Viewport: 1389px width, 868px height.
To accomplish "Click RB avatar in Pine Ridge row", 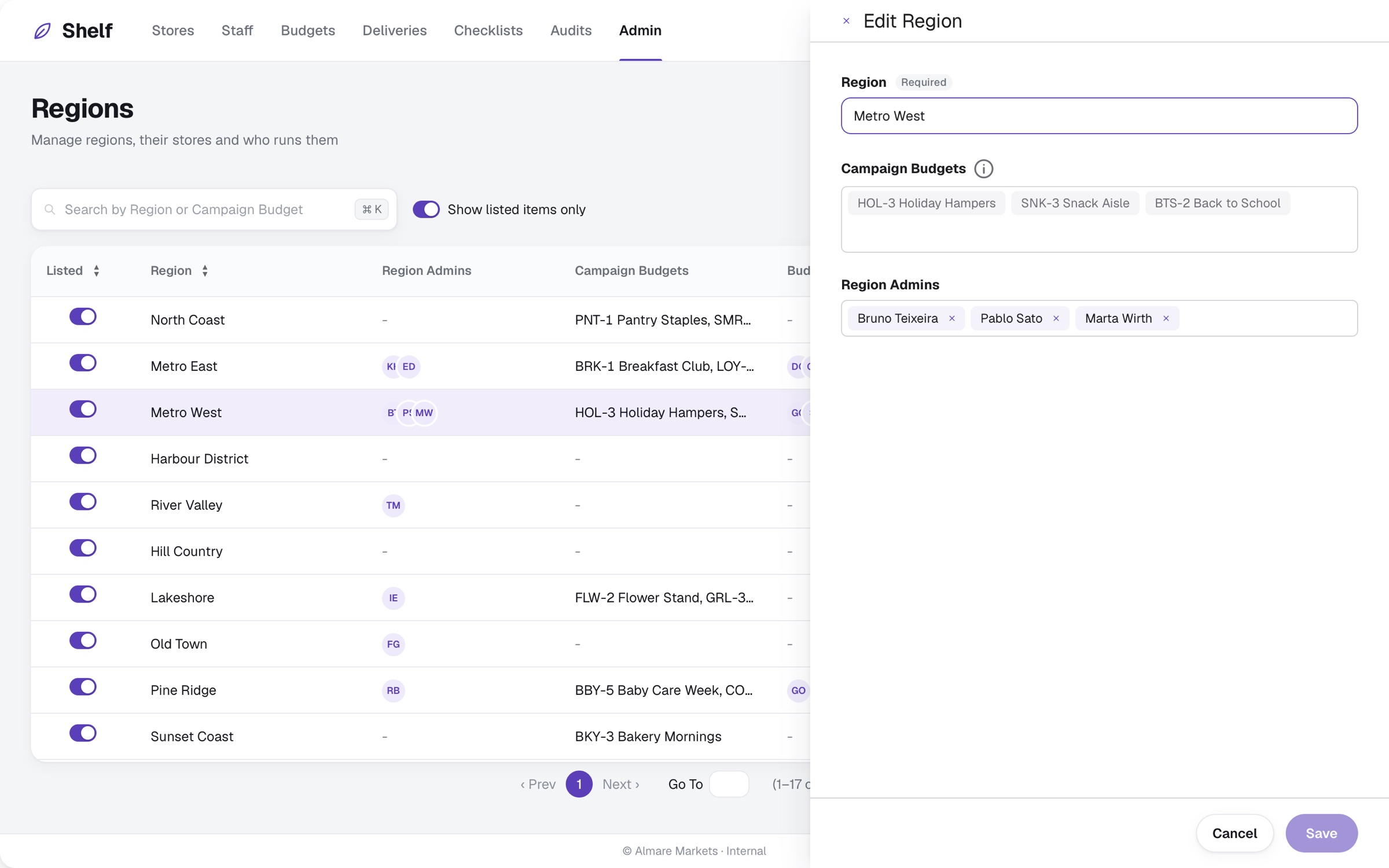I will pyautogui.click(x=394, y=690).
